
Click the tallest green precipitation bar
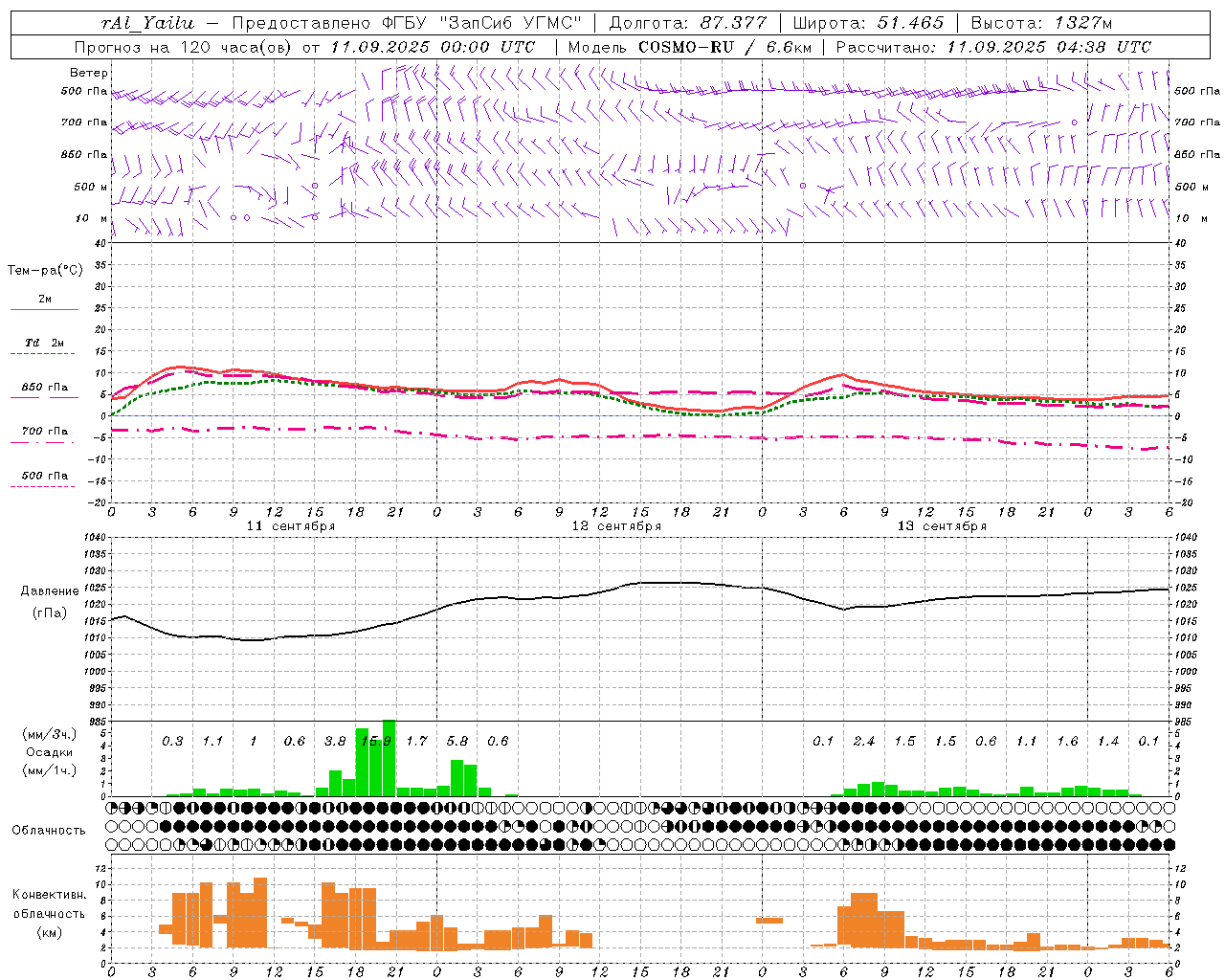coord(390,758)
